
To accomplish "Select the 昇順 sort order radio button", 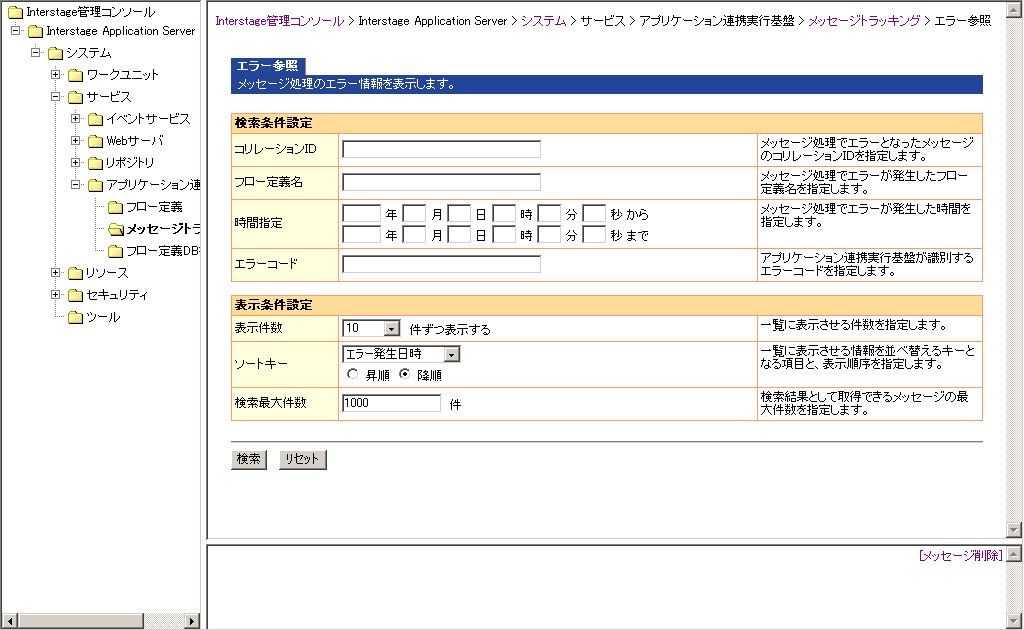I will pos(352,375).
